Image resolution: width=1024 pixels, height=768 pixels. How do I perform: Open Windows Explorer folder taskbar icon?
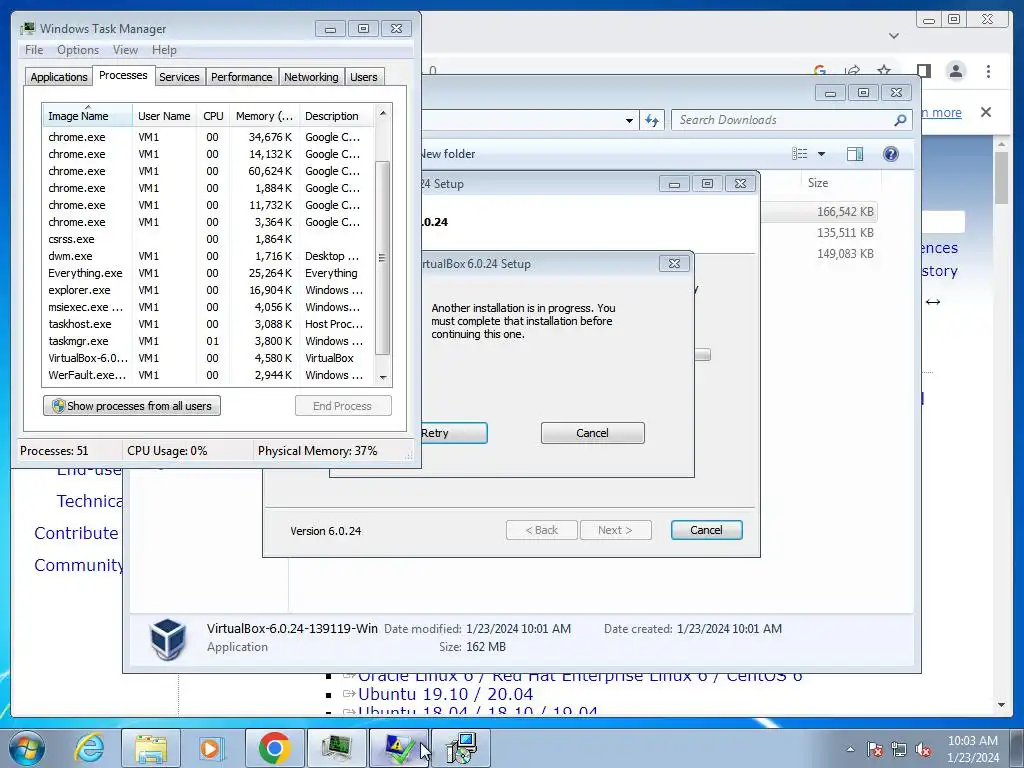[x=151, y=748]
